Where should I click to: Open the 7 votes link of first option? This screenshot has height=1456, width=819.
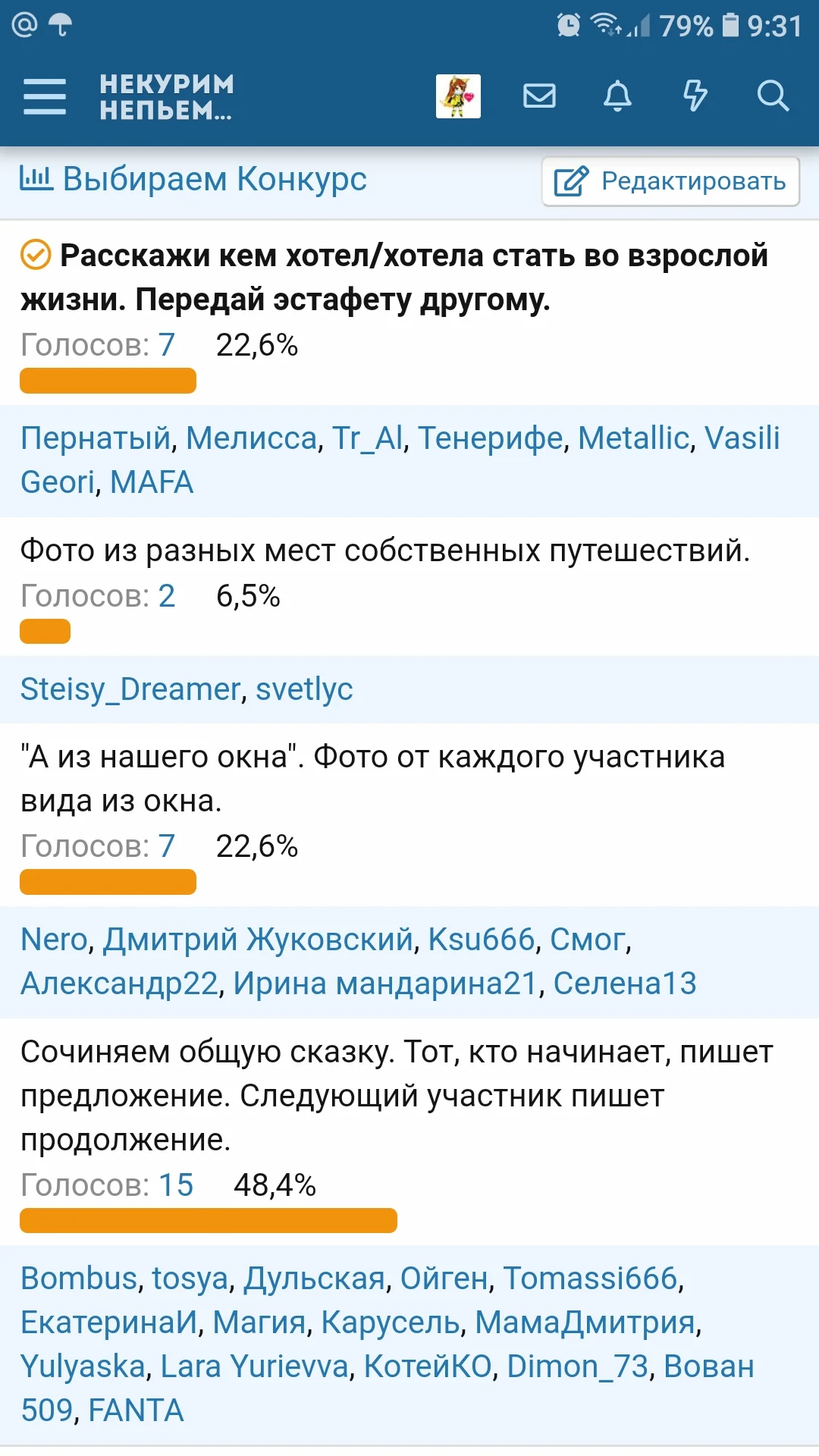166,345
